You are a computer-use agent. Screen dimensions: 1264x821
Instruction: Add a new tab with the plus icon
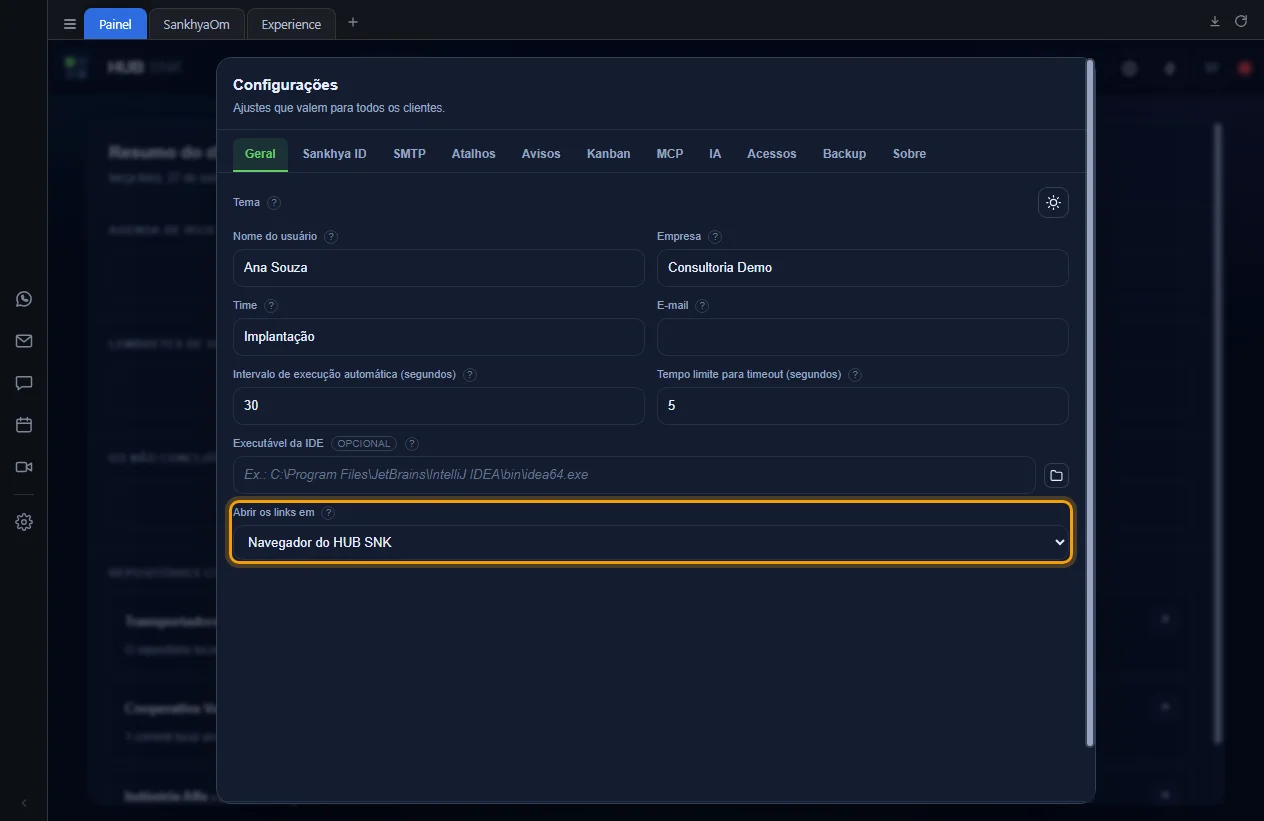353,22
